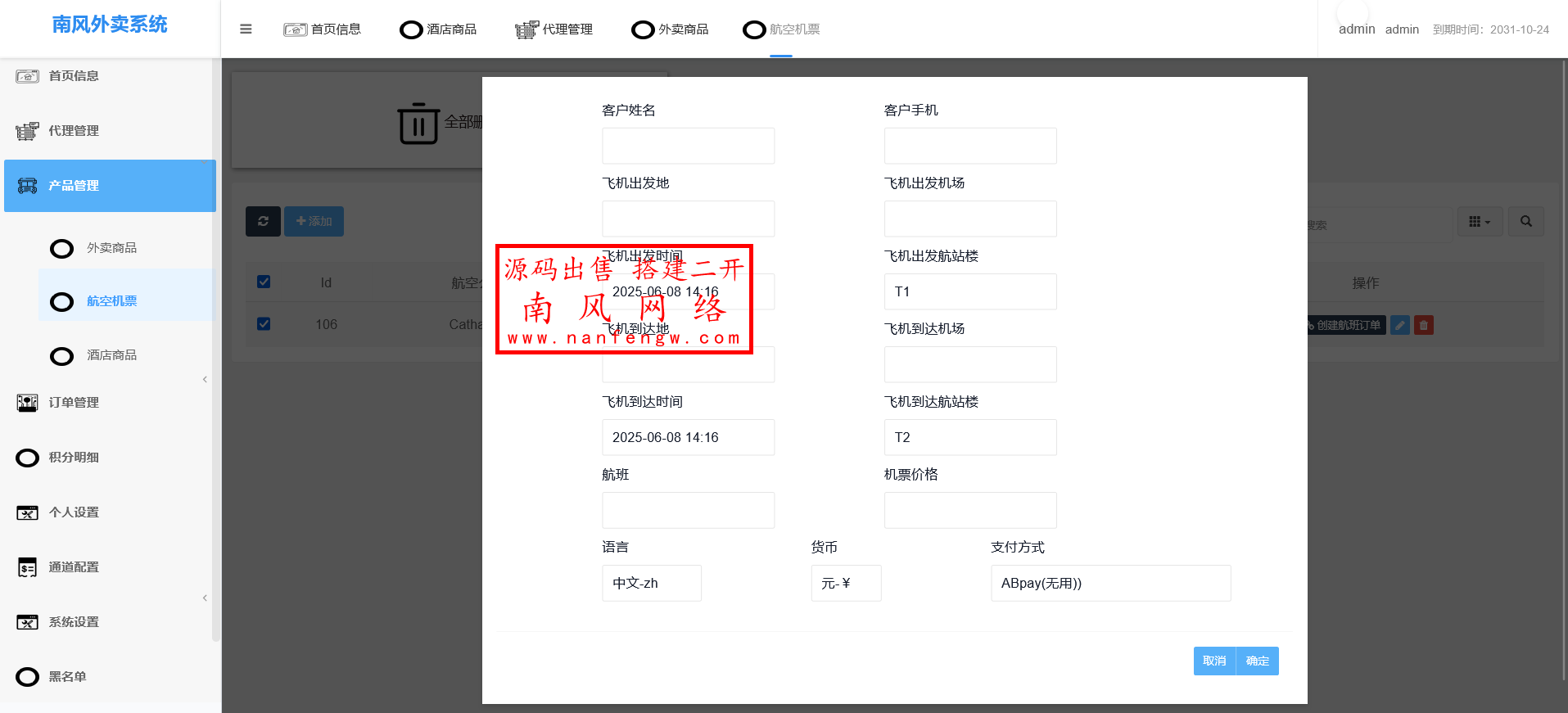Expand the 支付方式 ABpay dropdown
Image resolution: width=1568 pixels, height=713 pixels.
tap(1109, 583)
